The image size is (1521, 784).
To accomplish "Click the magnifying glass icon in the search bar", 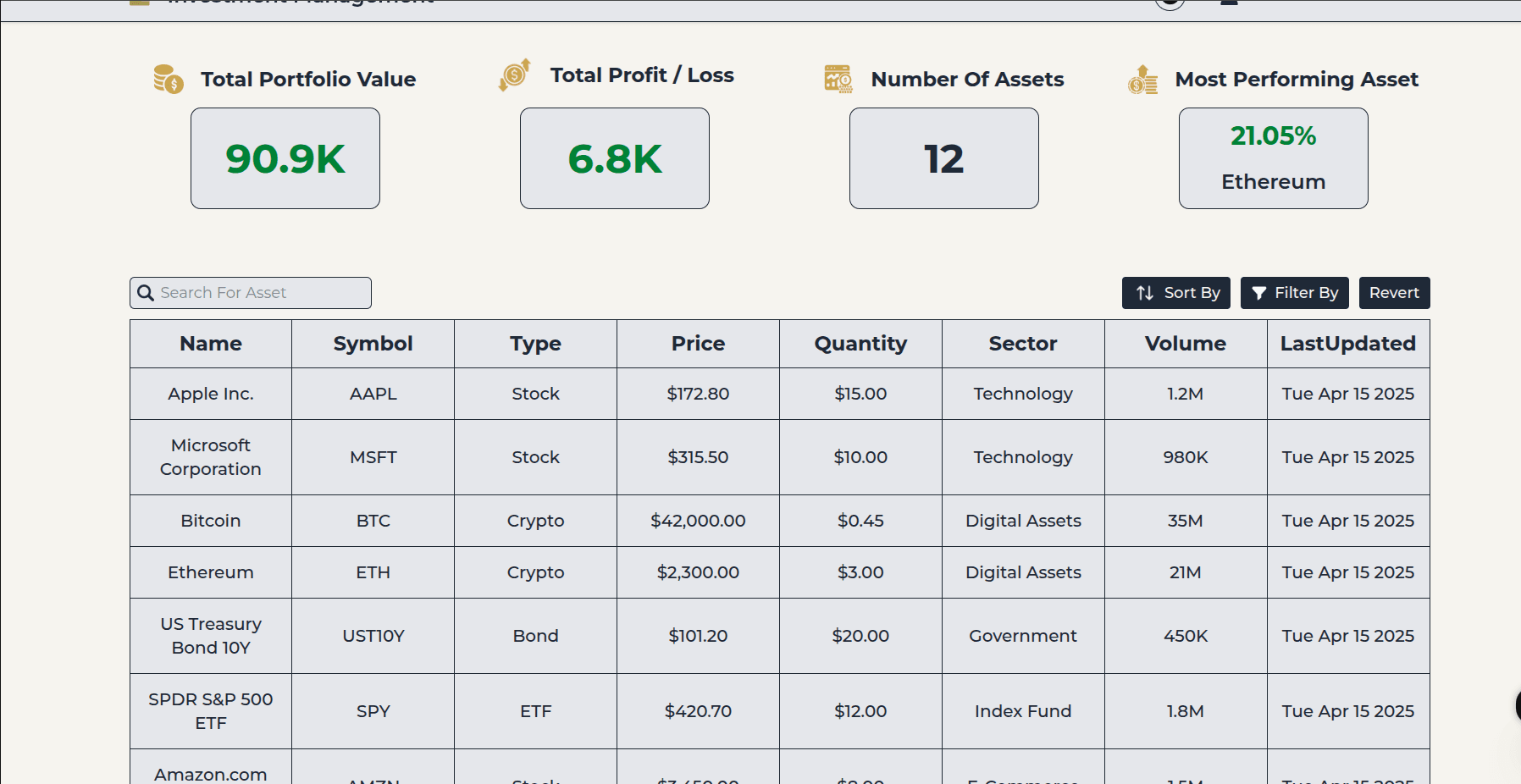I will (145, 292).
